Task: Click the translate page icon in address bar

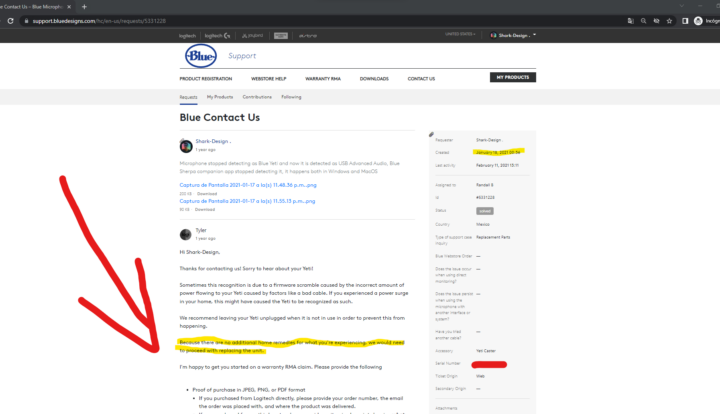Action: point(630,21)
